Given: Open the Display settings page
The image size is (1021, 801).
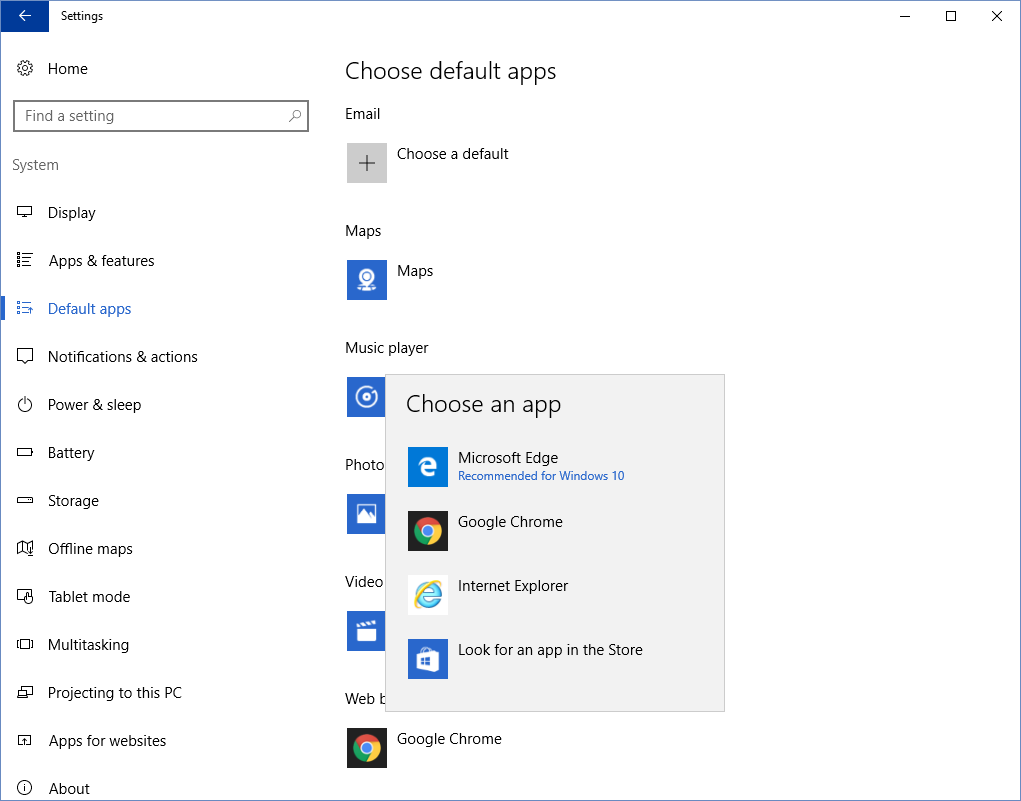Looking at the screenshot, I should pyautogui.click(x=72, y=213).
